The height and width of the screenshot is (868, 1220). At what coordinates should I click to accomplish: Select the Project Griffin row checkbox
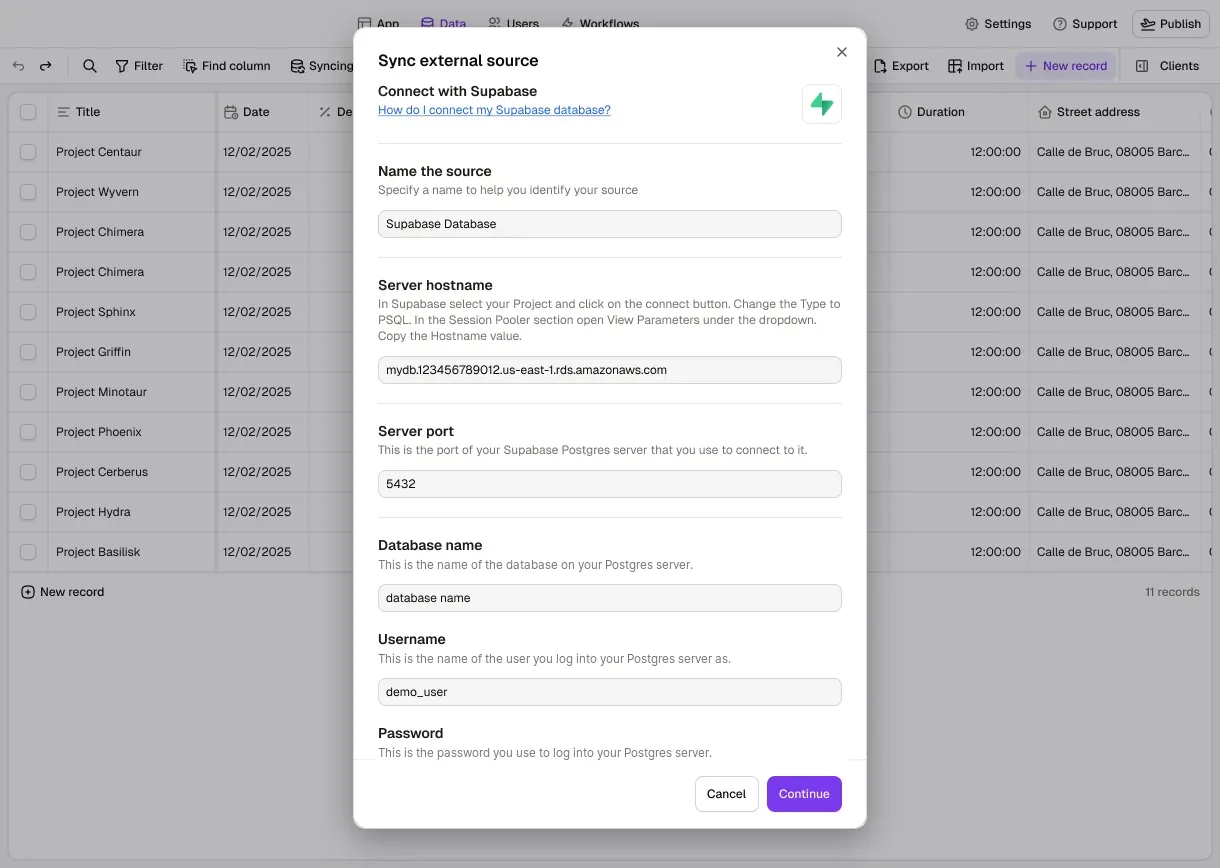[x=28, y=352]
